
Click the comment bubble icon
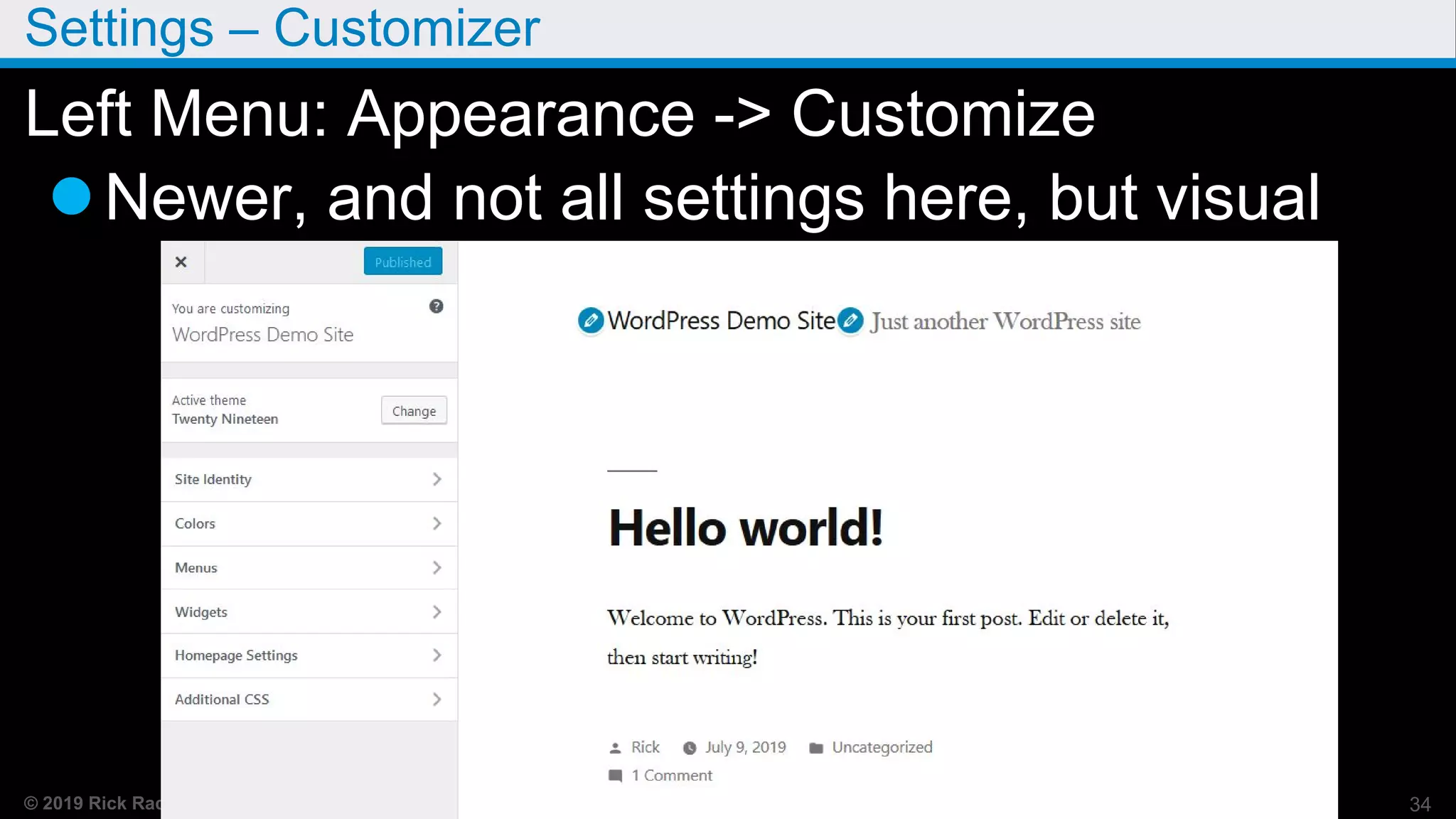coord(616,776)
